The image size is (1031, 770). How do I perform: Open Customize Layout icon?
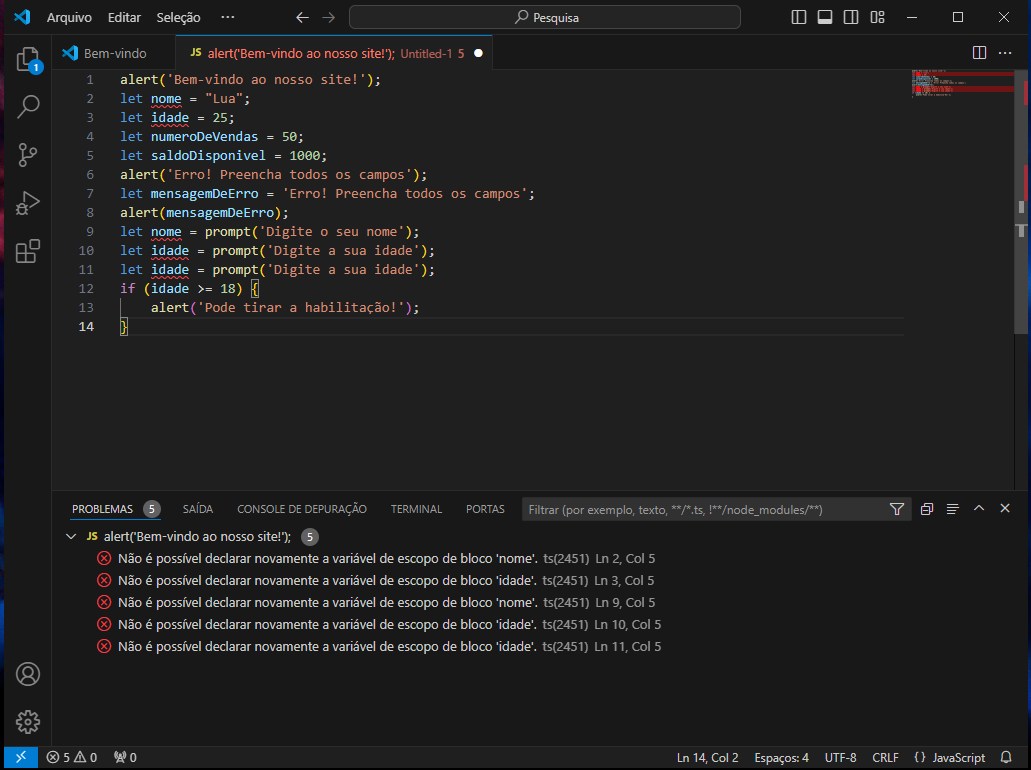pyautogui.click(x=877, y=17)
